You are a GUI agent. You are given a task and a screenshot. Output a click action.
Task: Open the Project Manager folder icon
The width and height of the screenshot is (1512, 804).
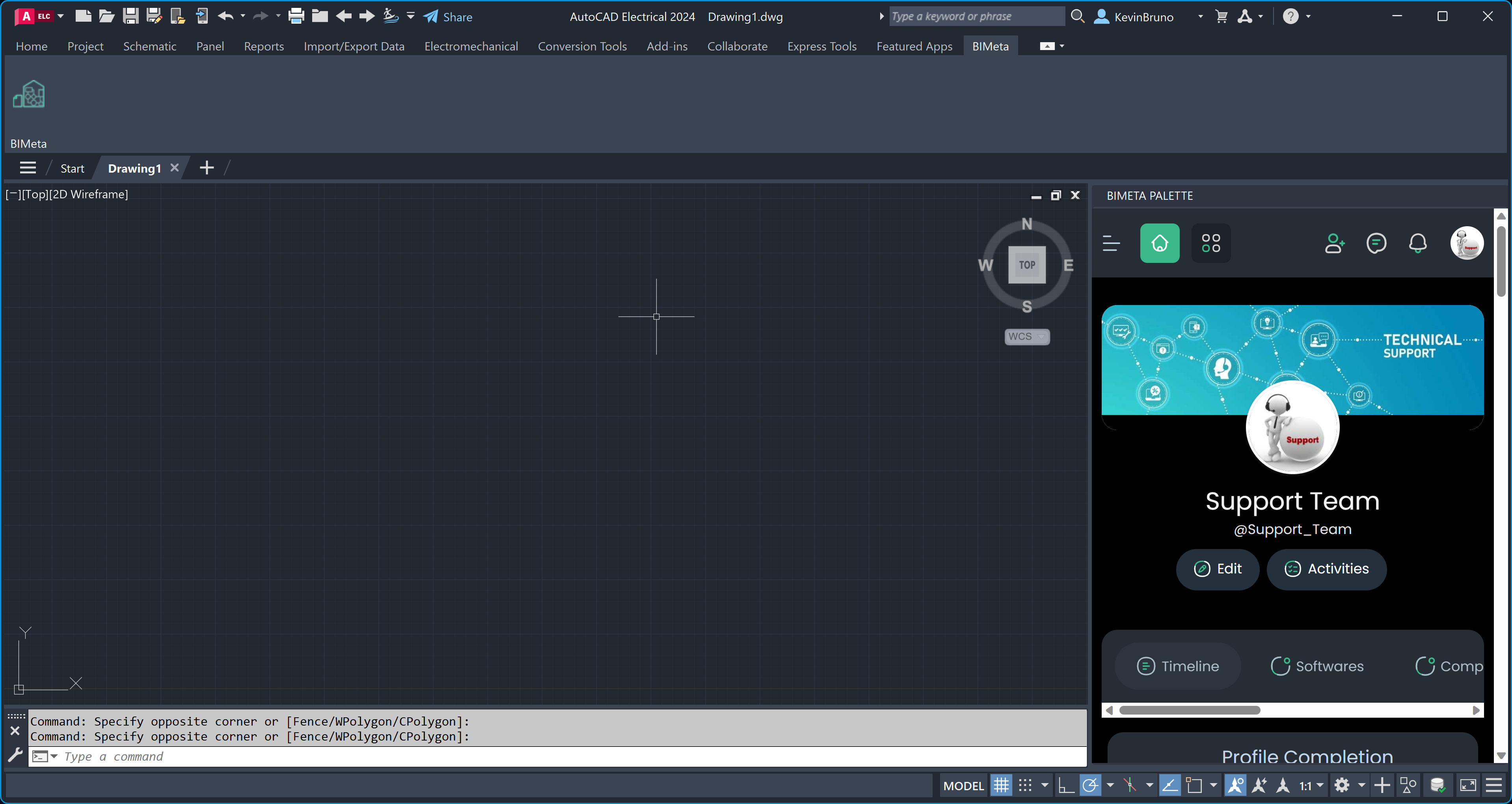(320, 17)
